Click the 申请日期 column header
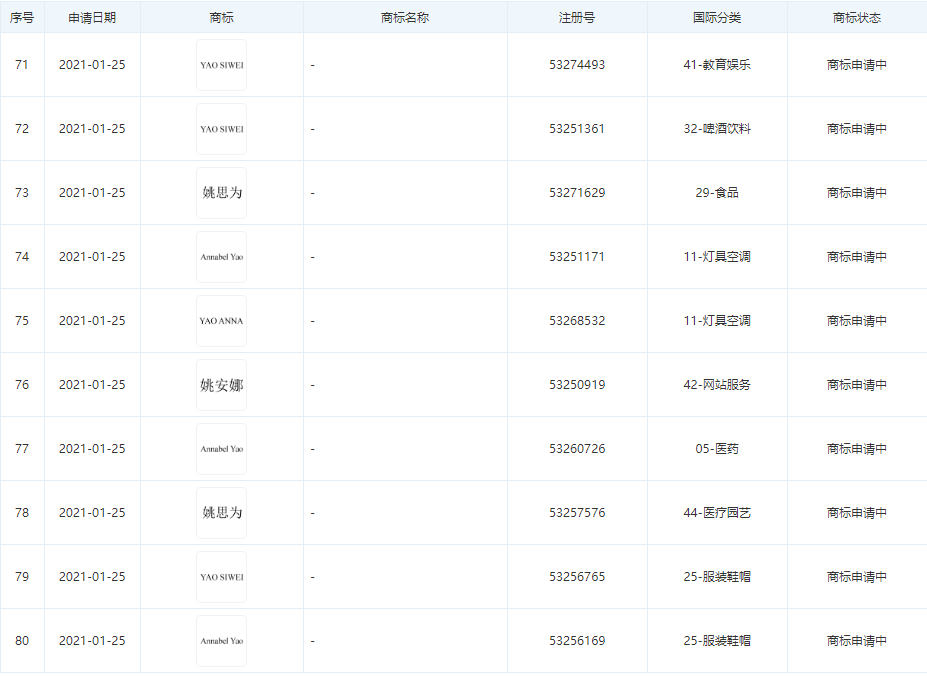The image size is (927, 676). pos(92,18)
